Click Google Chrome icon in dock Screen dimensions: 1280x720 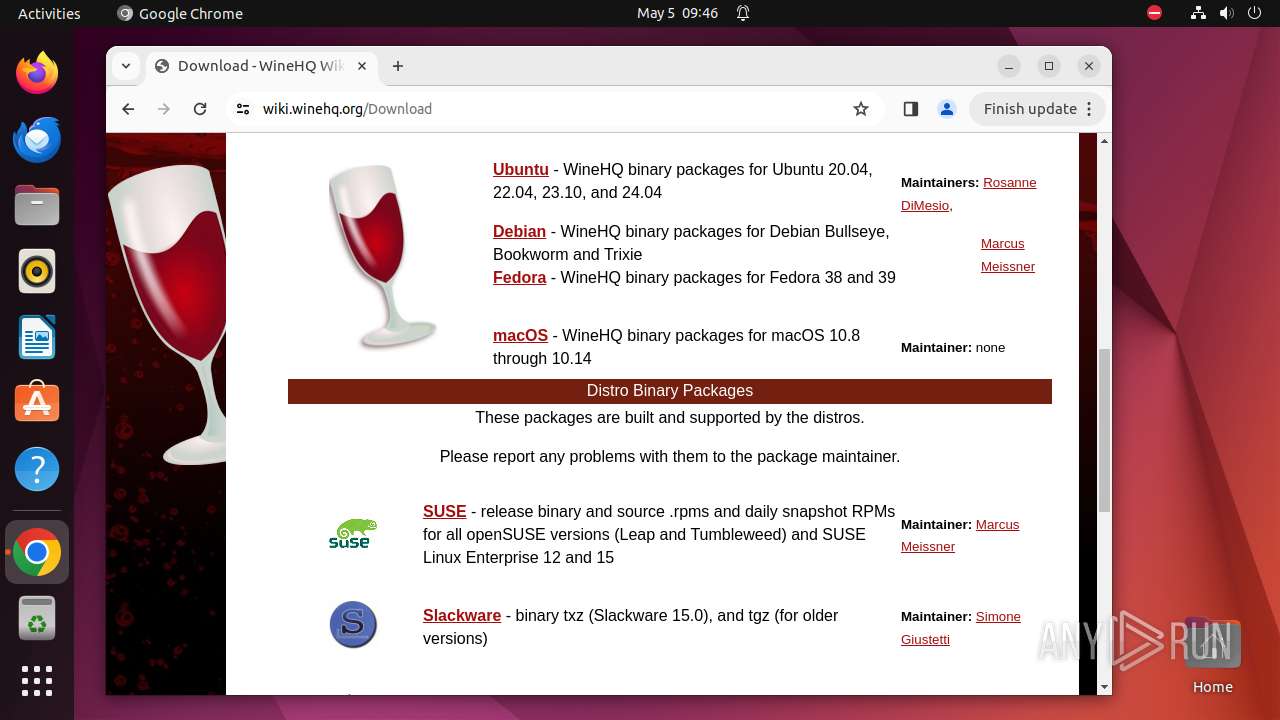coord(37,552)
